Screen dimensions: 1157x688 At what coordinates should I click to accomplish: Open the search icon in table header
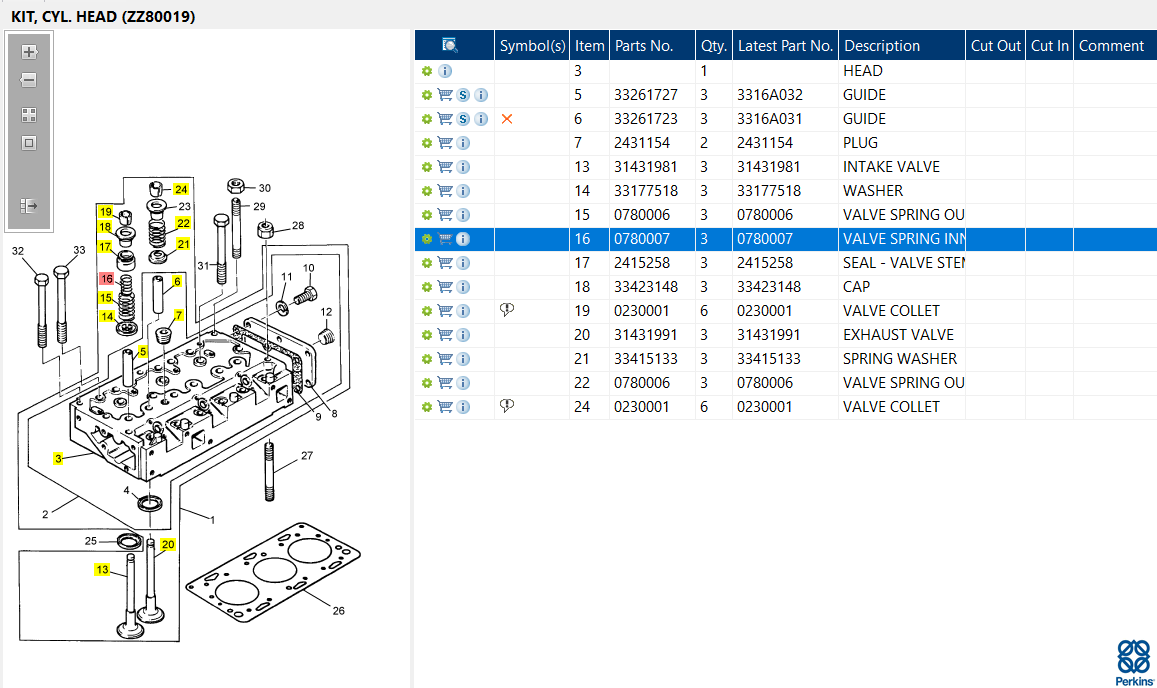click(x=450, y=45)
